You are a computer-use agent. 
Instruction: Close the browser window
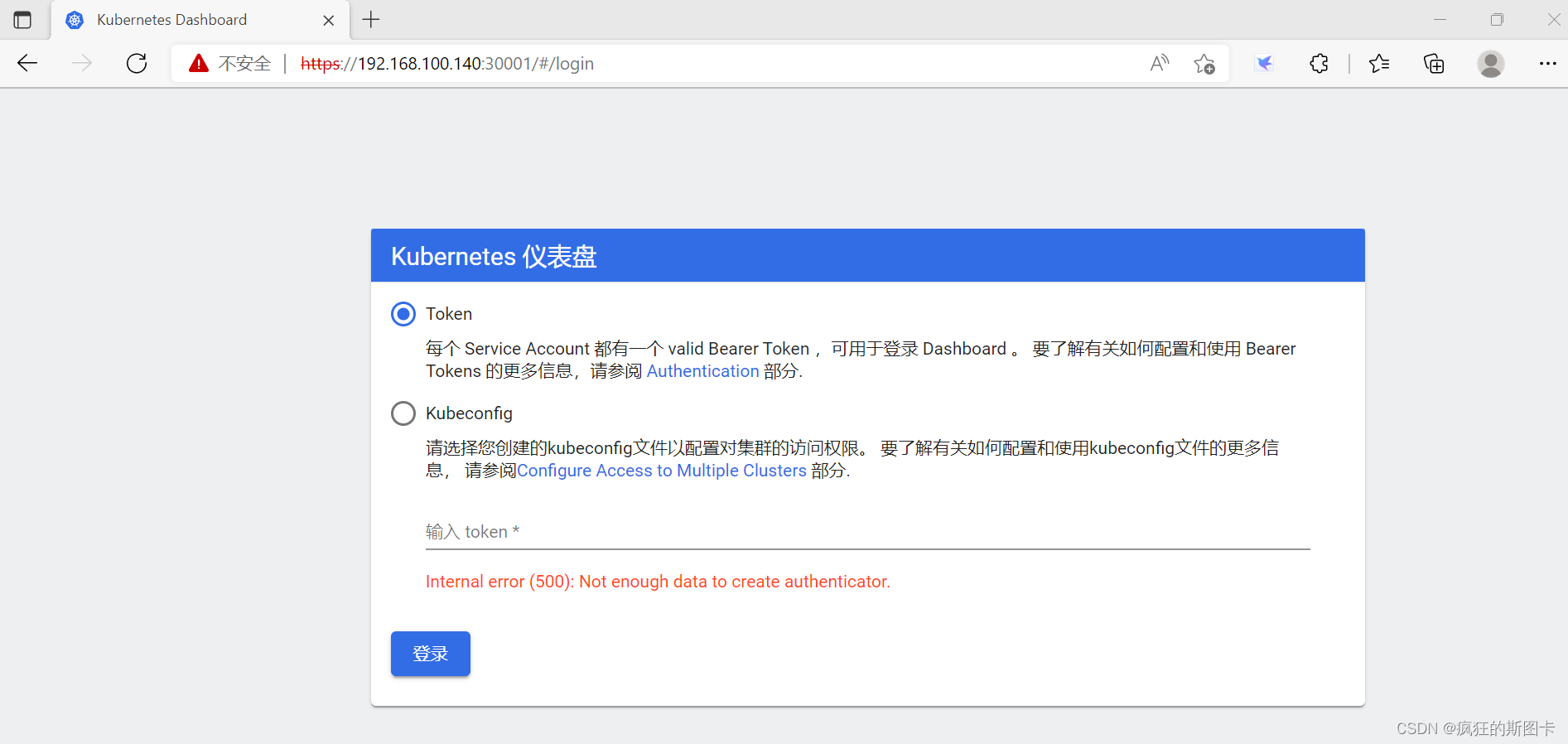pyautogui.click(x=1554, y=20)
